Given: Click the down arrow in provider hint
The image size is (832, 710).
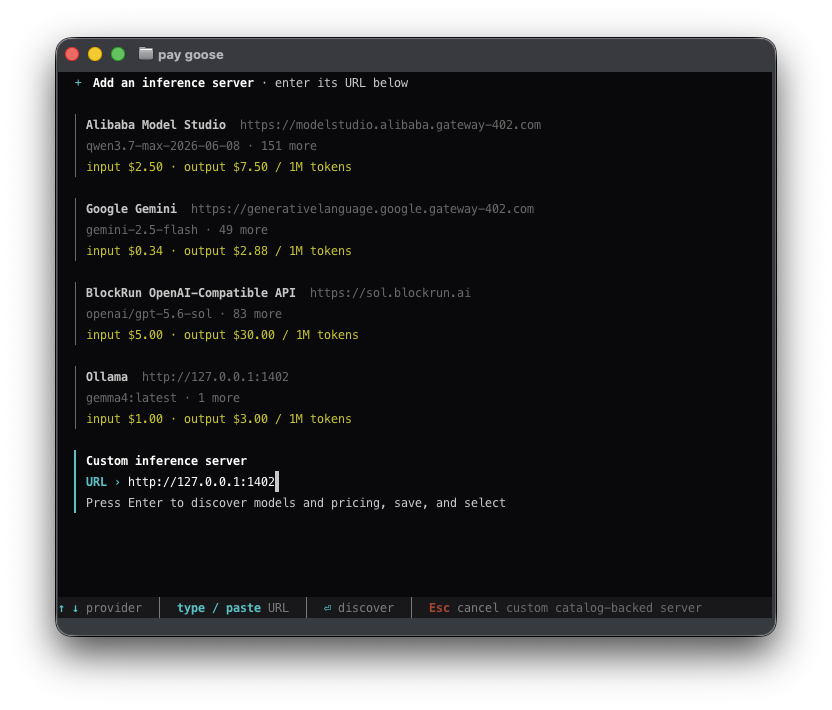Looking at the screenshot, I should 75,608.
